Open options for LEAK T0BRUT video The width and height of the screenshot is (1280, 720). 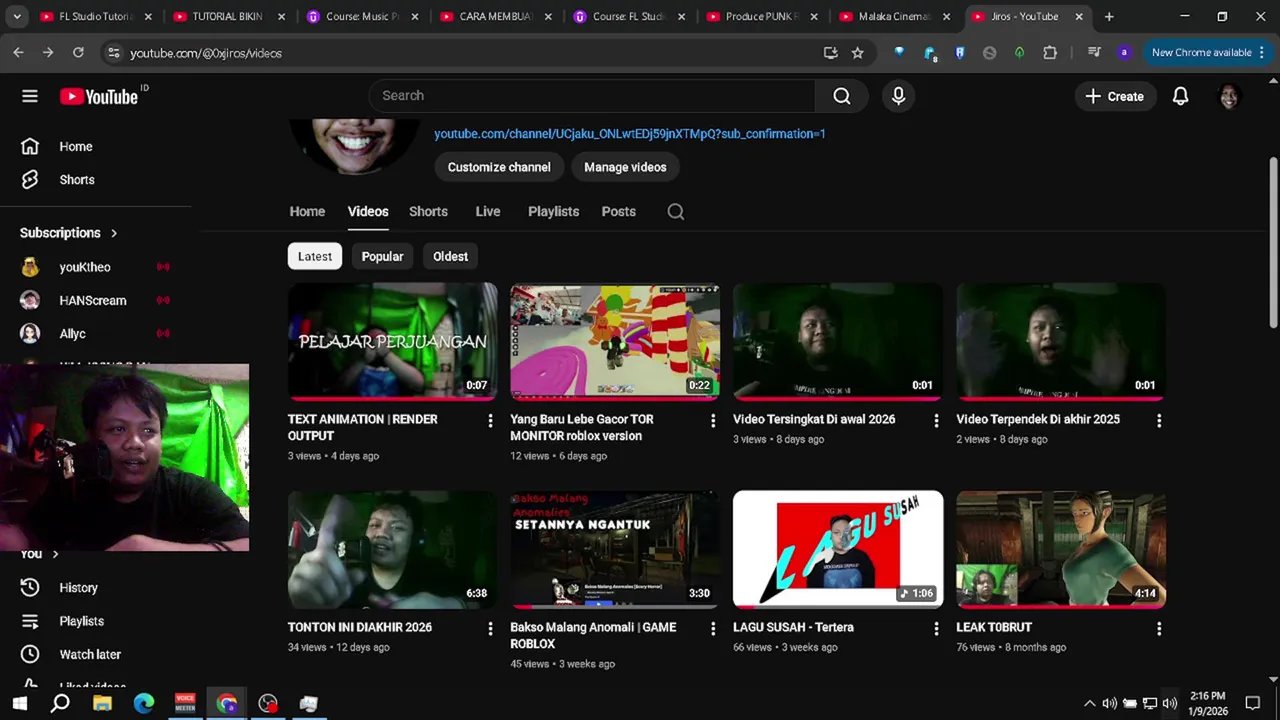tap(1159, 629)
